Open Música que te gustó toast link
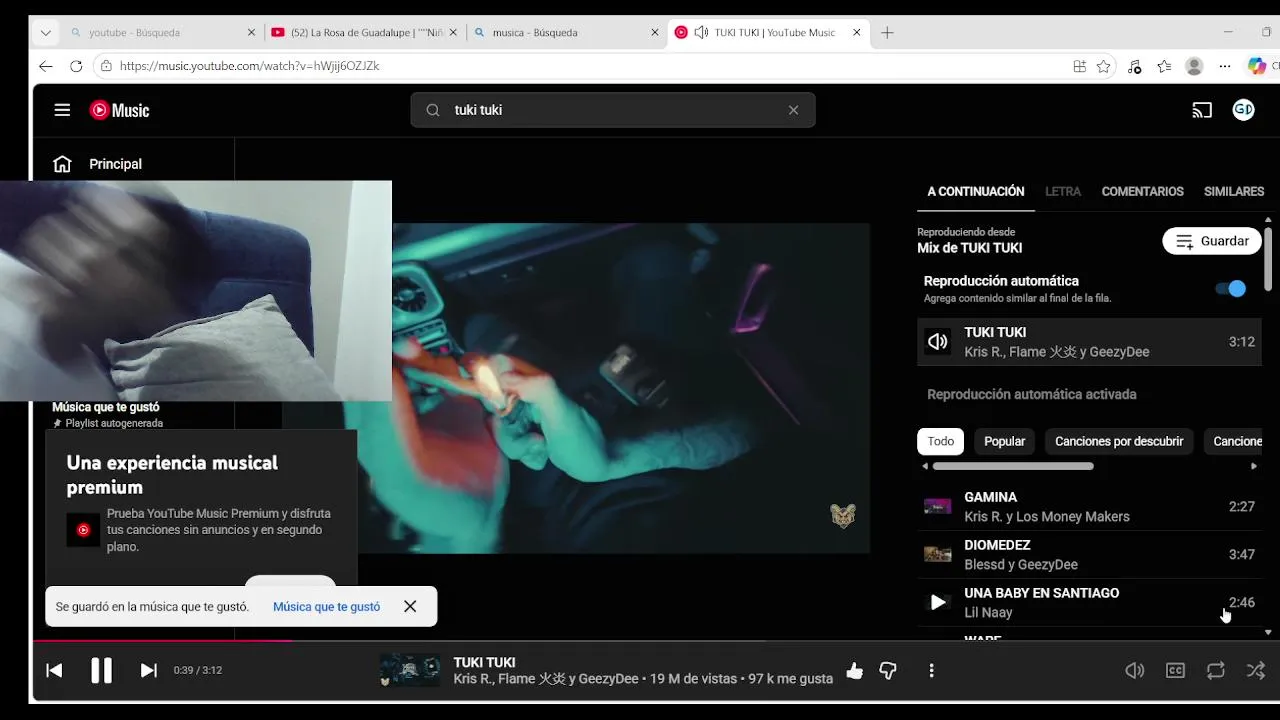The height and width of the screenshot is (720, 1280). 326,607
